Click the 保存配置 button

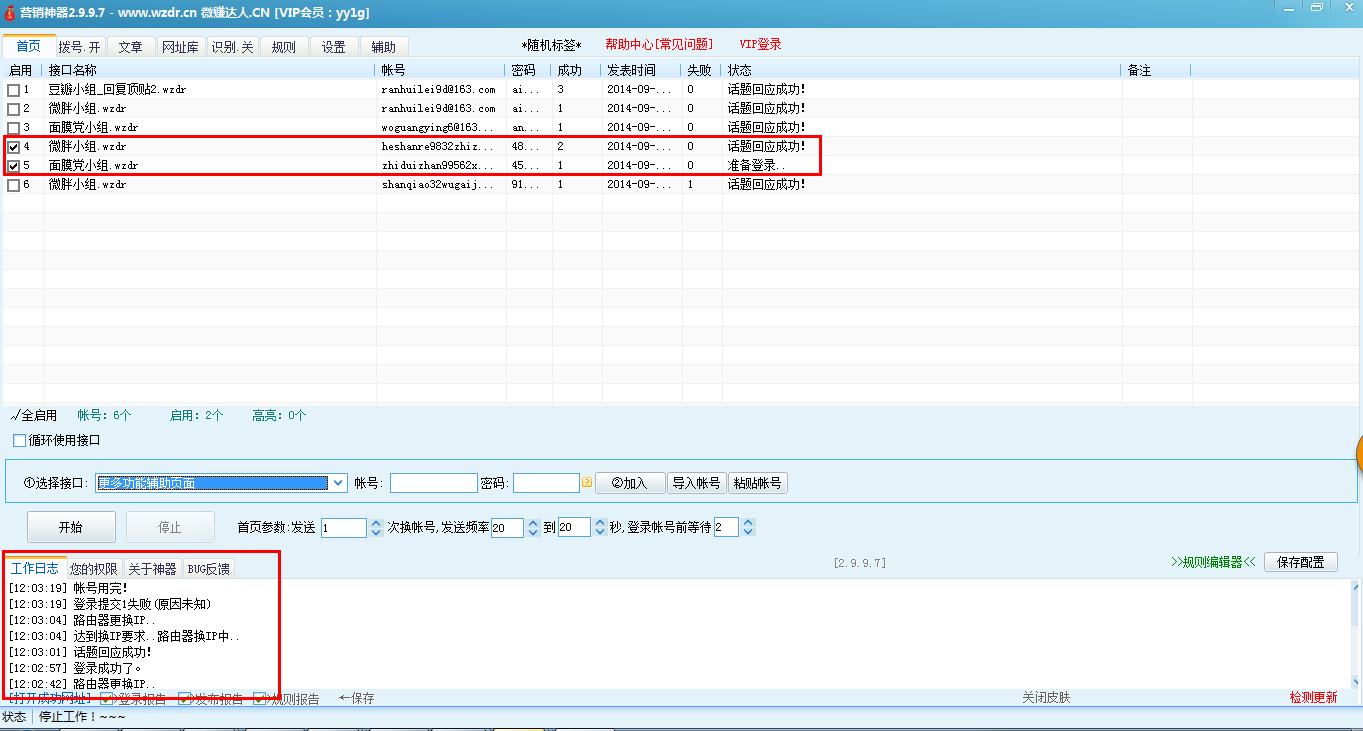[x=1300, y=562]
